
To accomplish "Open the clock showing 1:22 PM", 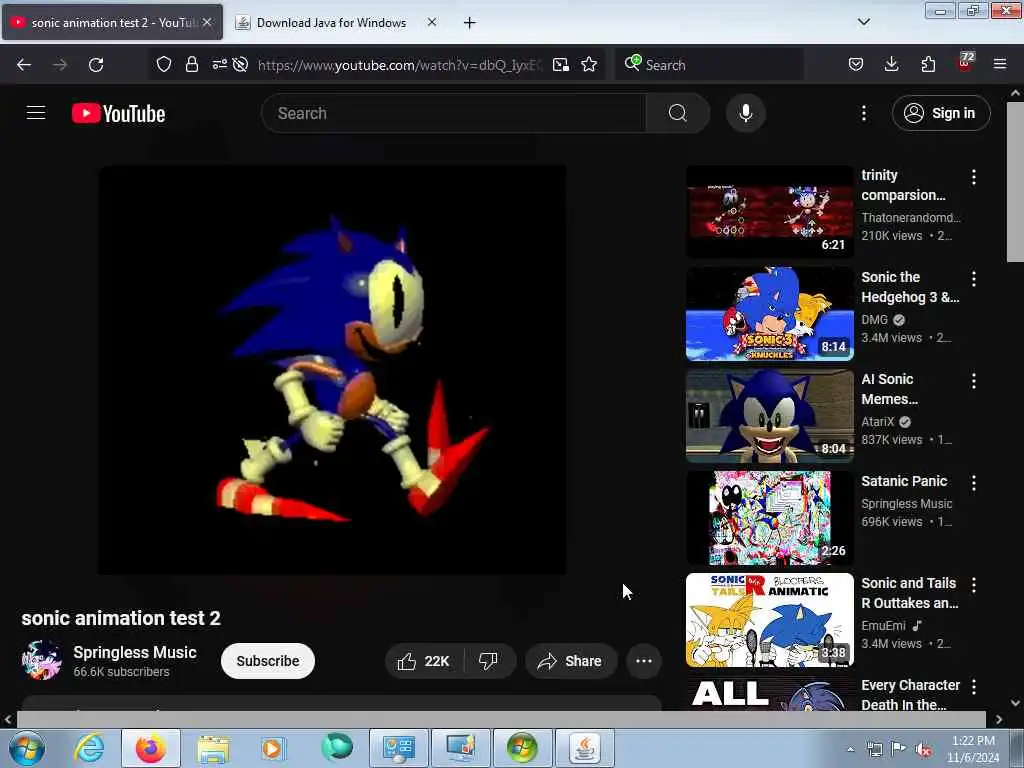I will pyautogui.click(x=973, y=748).
